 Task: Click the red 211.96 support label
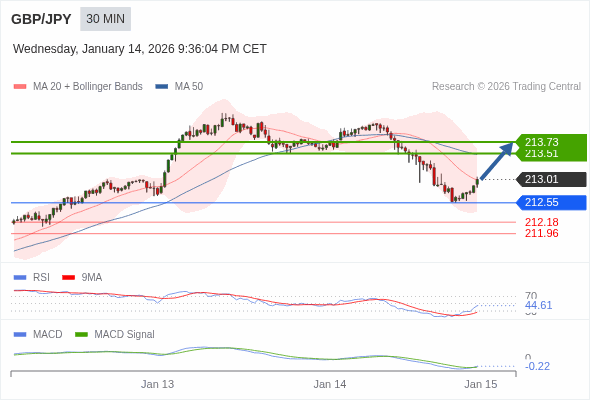tap(541, 233)
